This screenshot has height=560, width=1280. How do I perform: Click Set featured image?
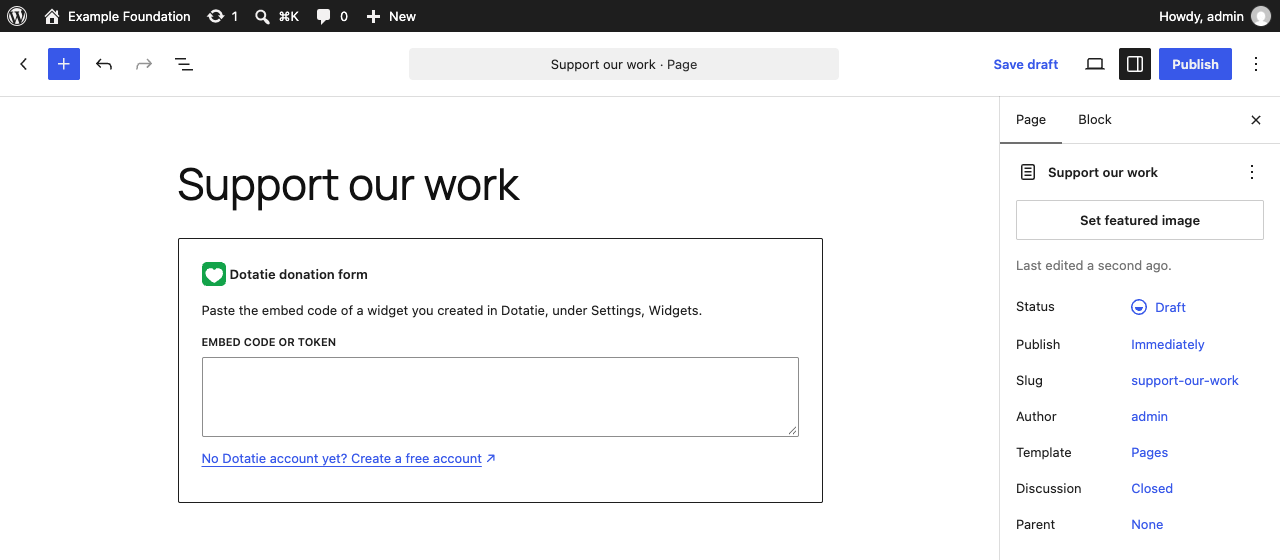point(1140,220)
